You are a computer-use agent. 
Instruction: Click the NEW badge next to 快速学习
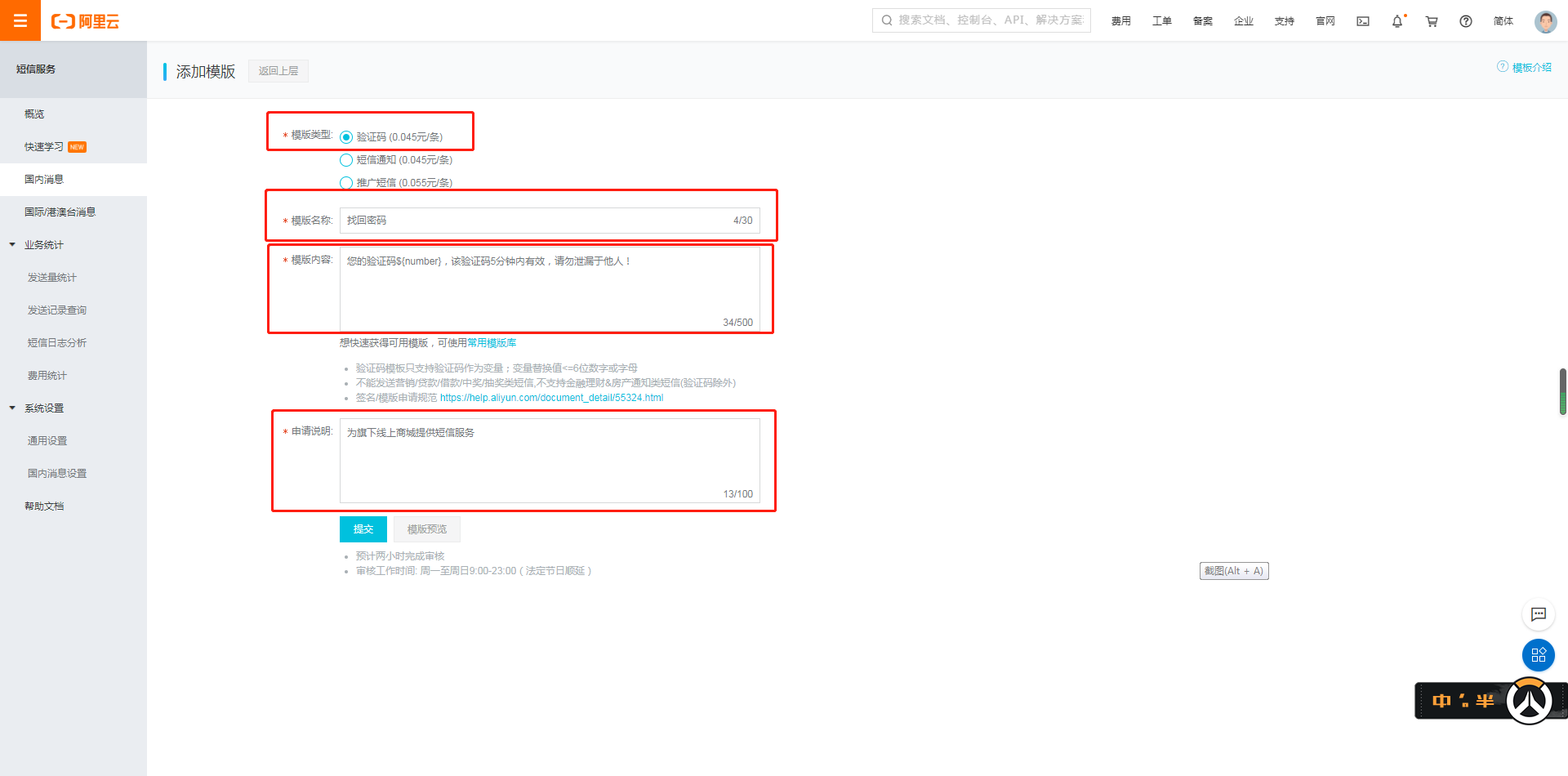pos(78,147)
